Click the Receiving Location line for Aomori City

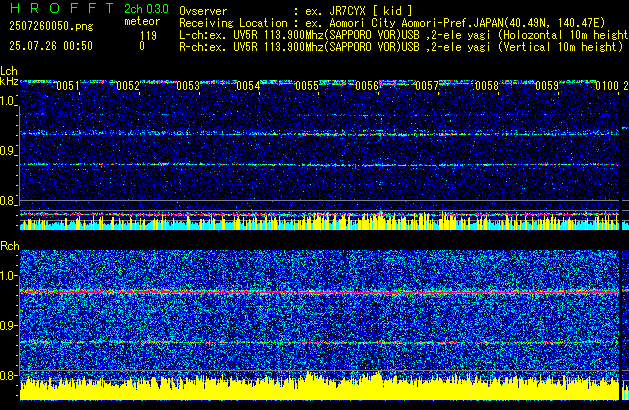click(x=392, y=23)
